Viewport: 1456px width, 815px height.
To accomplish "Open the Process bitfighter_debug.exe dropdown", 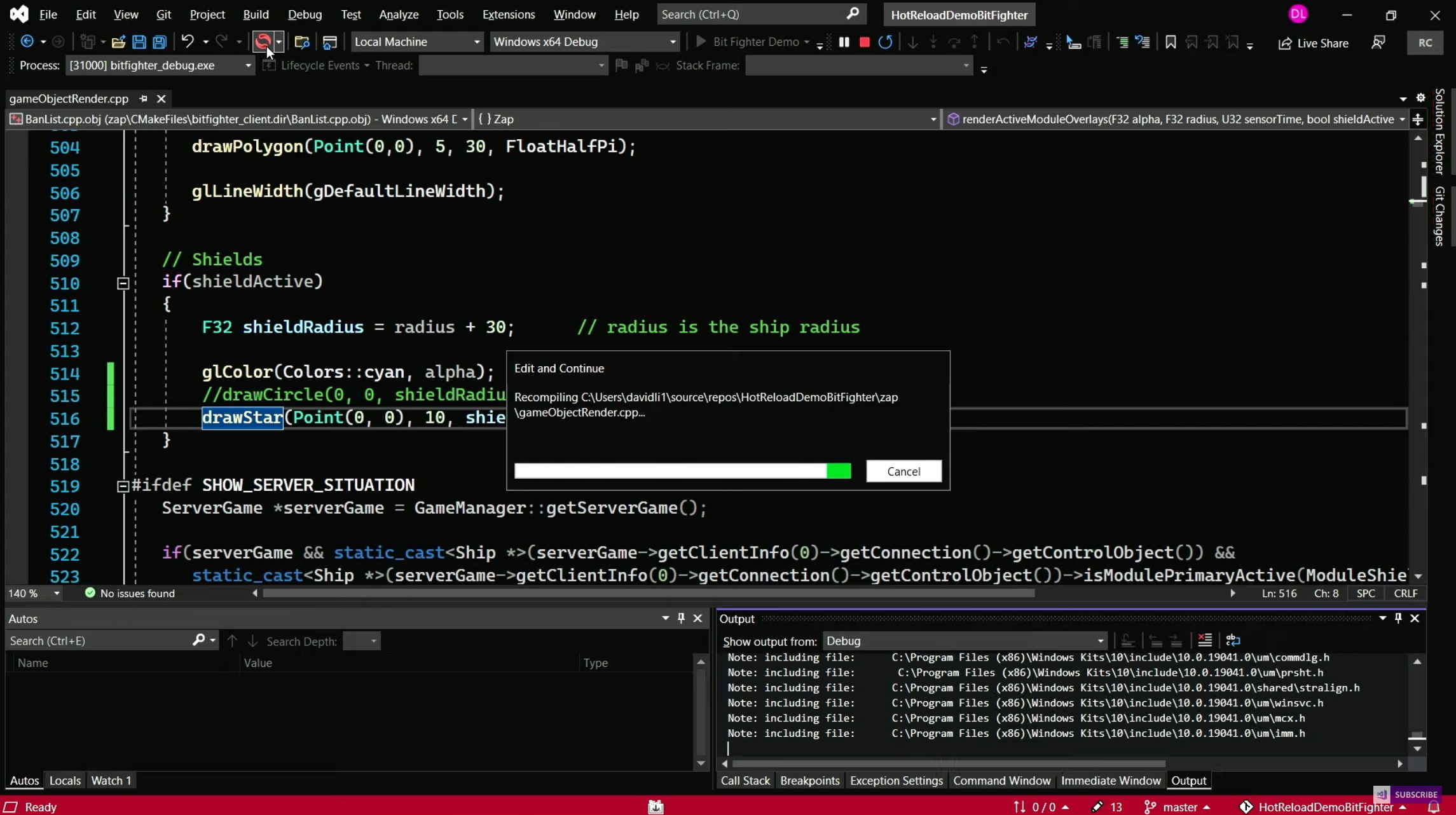I will (x=248, y=65).
